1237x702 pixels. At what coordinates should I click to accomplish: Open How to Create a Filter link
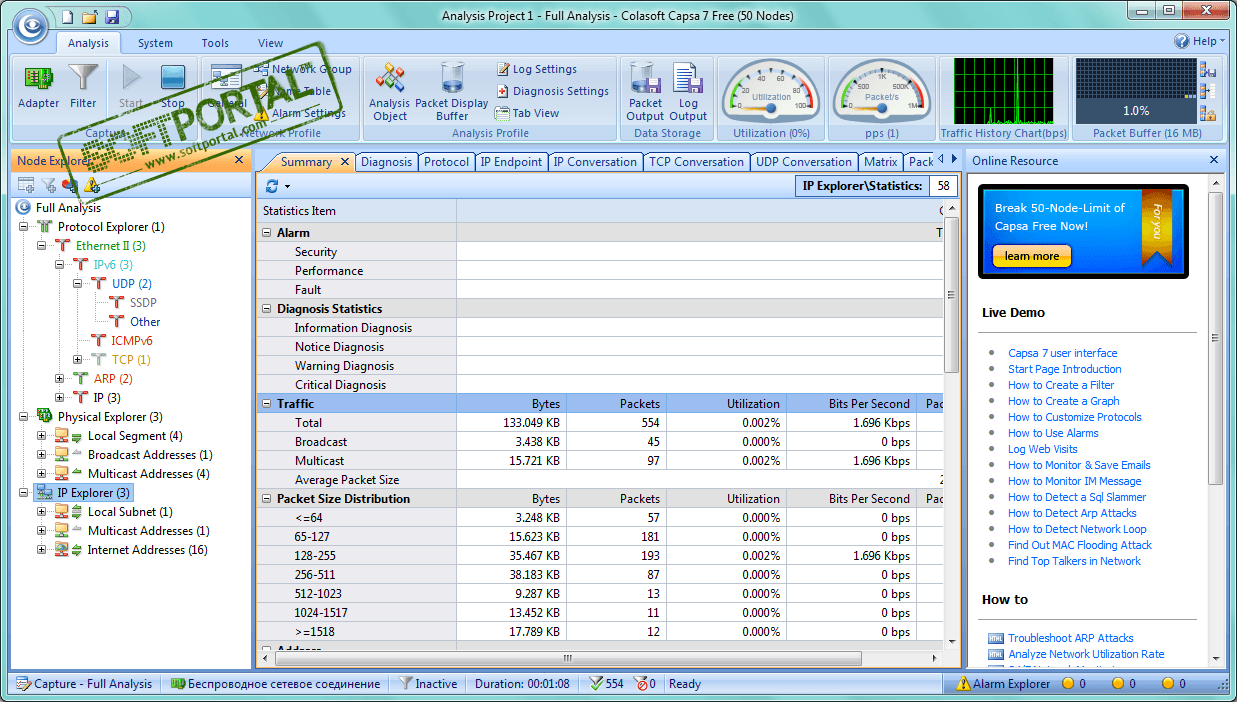[1061, 385]
